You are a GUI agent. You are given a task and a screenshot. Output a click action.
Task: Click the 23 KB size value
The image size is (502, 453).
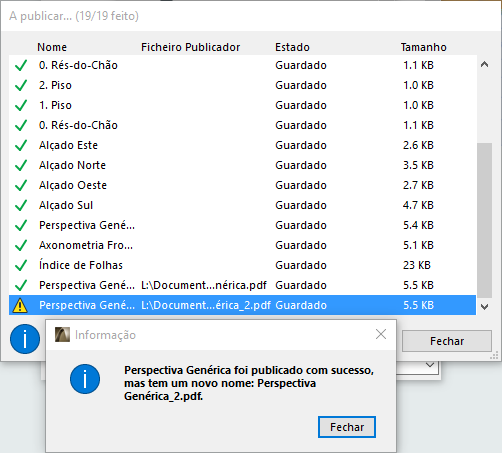click(417, 265)
